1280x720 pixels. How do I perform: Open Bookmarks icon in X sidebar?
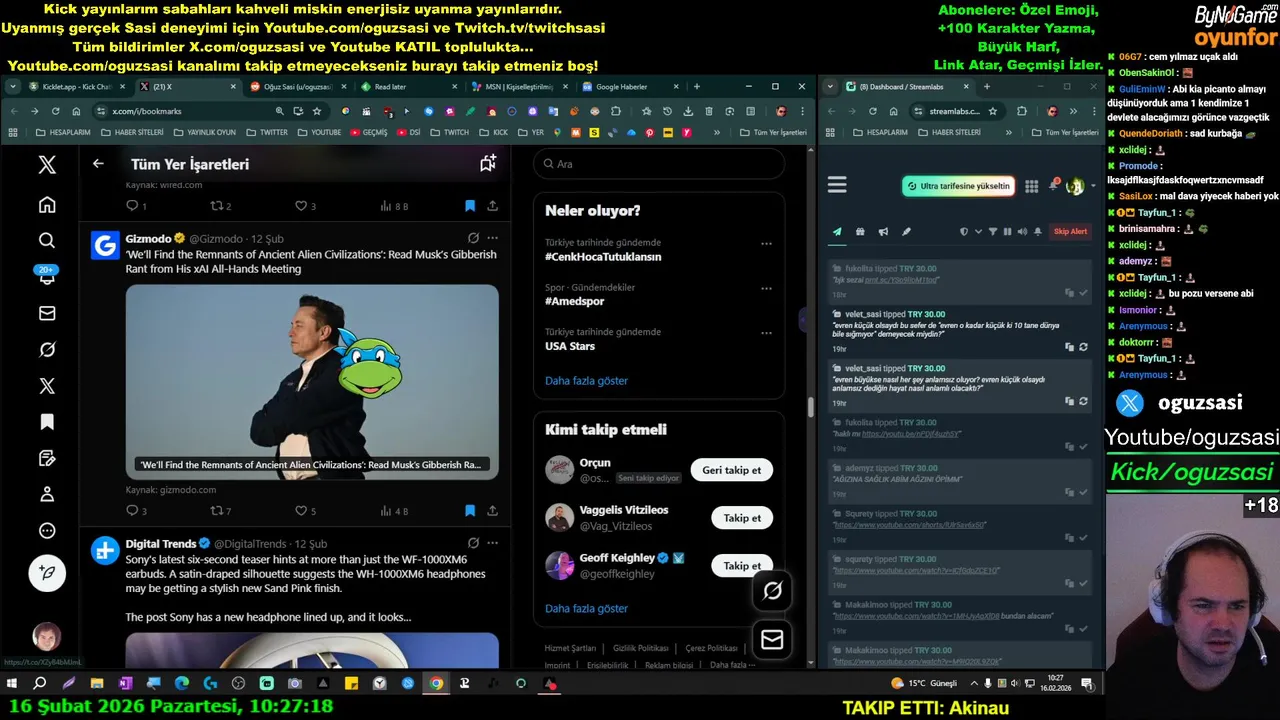(x=47, y=422)
